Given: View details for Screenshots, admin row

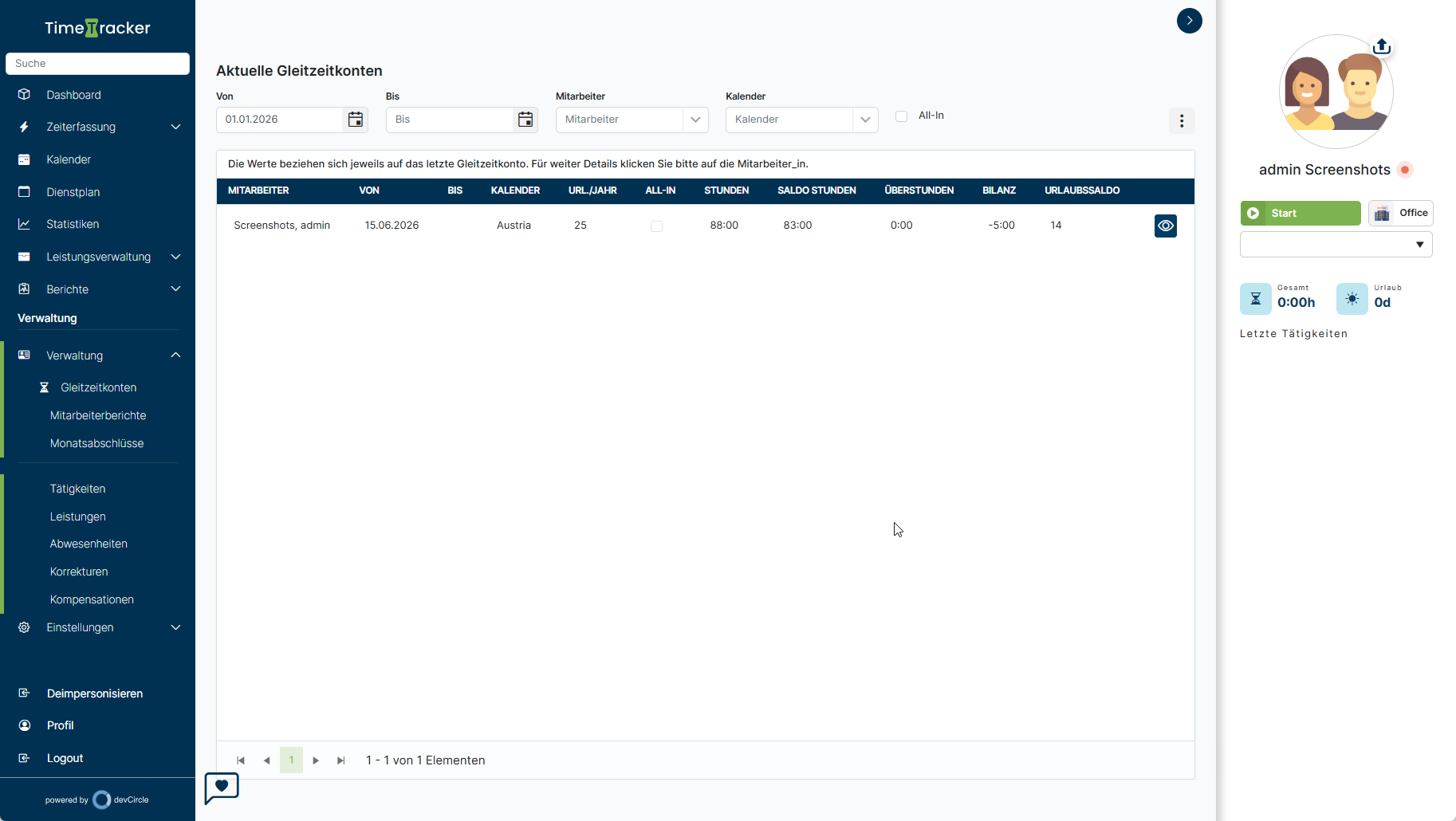Looking at the screenshot, I should tap(1166, 226).
